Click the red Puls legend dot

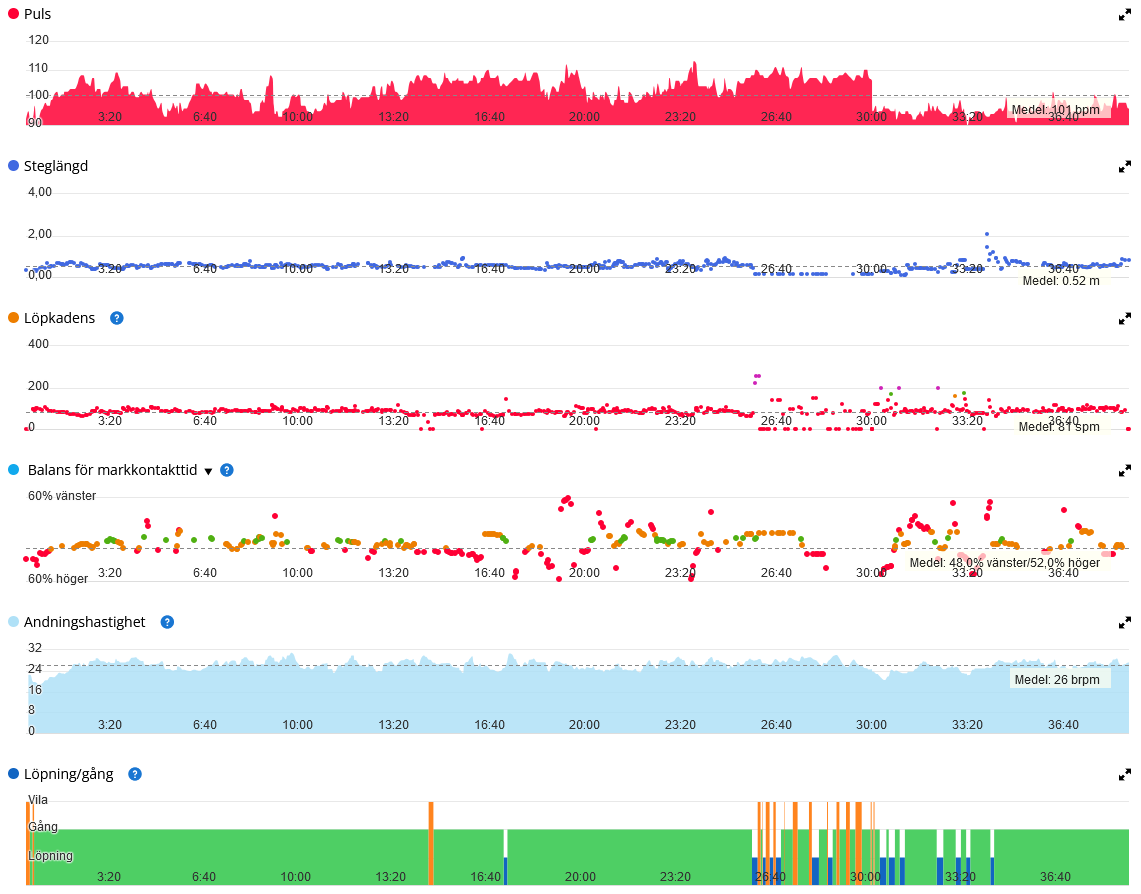(13, 14)
